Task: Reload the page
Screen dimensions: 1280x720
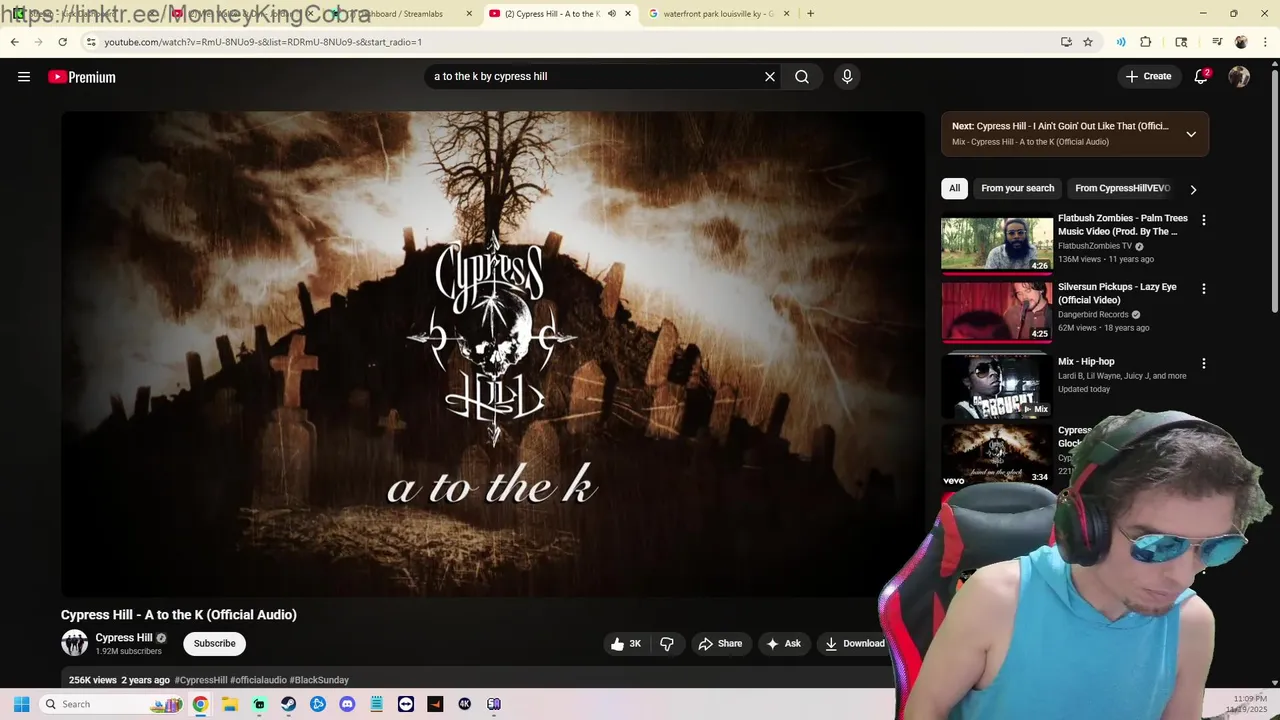Action: tap(62, 42)
